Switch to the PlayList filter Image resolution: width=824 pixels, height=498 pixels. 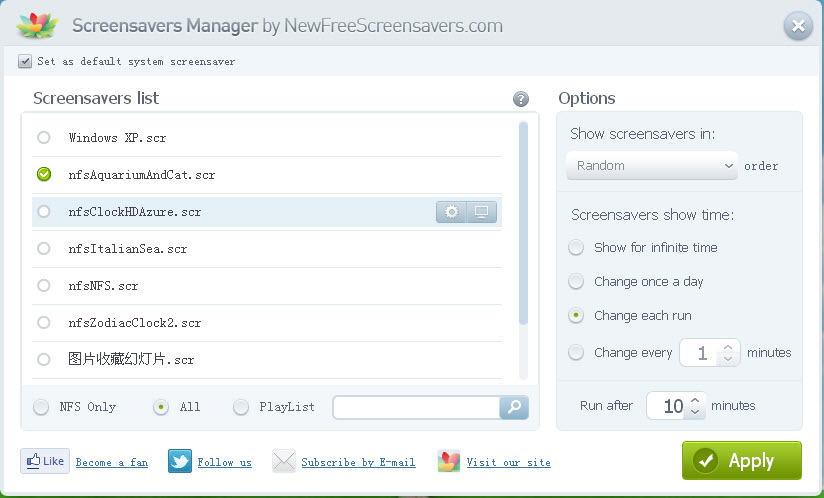pos(241,407)
